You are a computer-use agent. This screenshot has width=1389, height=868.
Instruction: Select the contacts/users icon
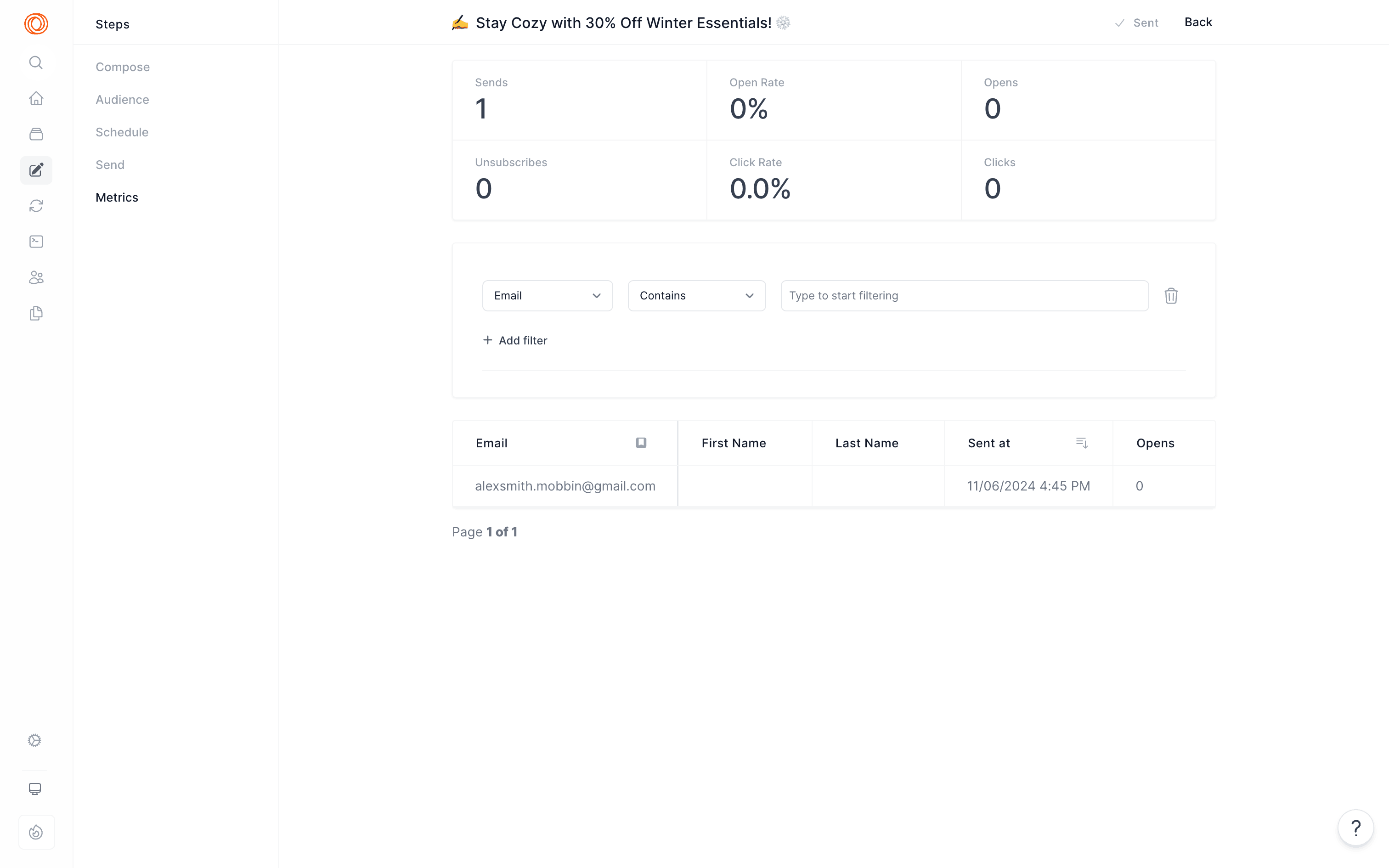point(35,277)
